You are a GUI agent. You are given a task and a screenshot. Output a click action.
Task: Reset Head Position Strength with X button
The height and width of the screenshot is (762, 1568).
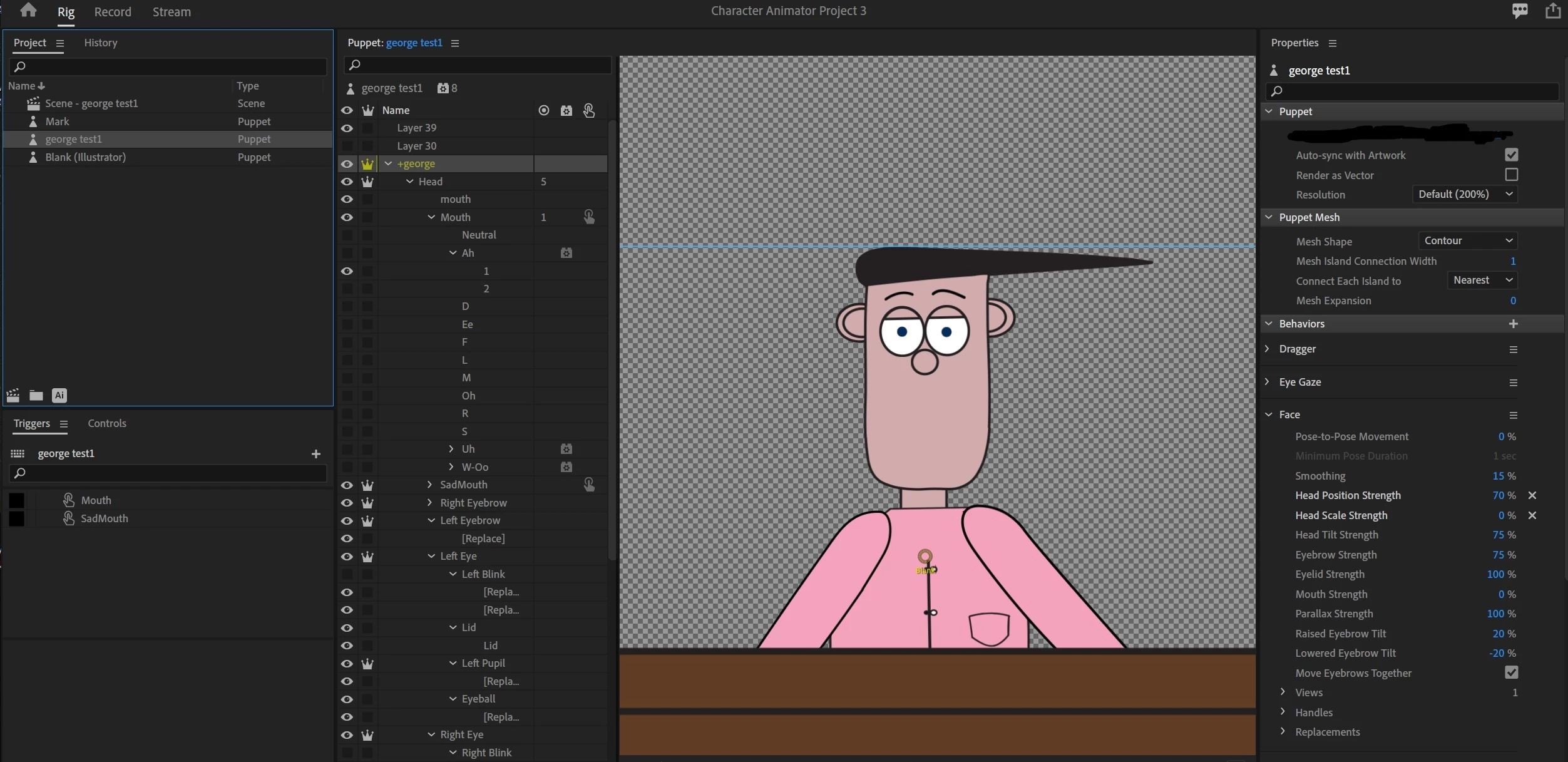(x=1532, y=495)
